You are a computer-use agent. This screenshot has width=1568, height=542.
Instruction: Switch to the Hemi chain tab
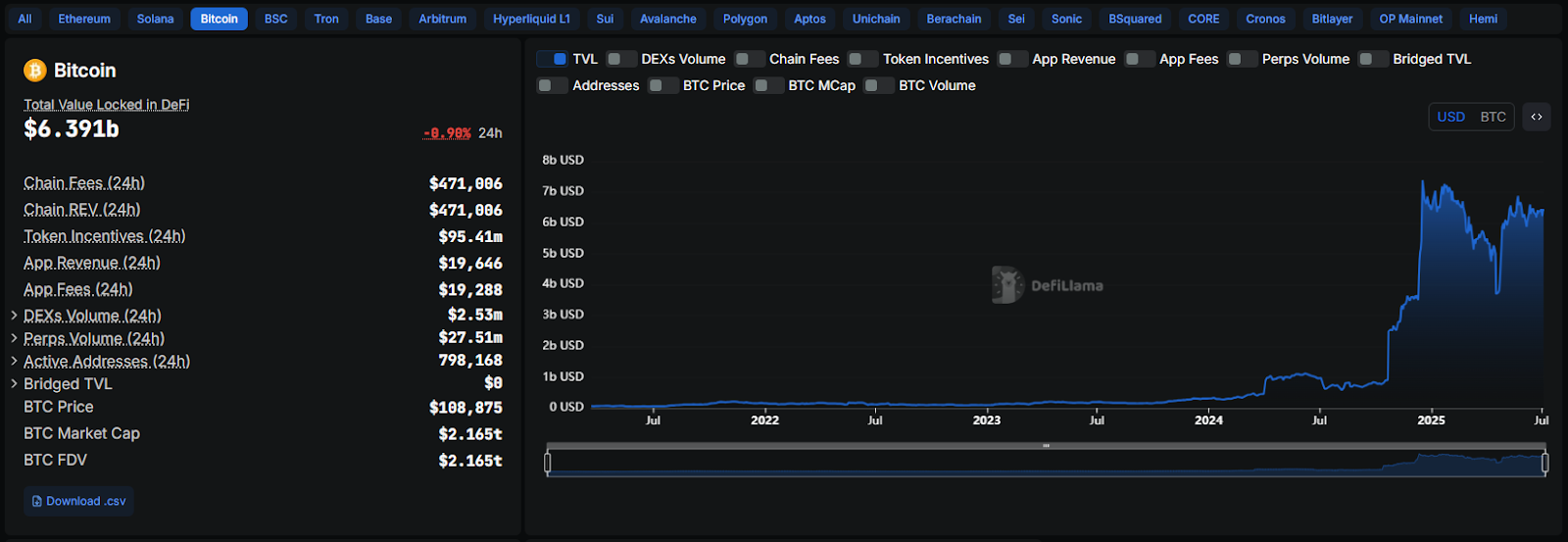pyautogui.click(x=1484, y=19)
